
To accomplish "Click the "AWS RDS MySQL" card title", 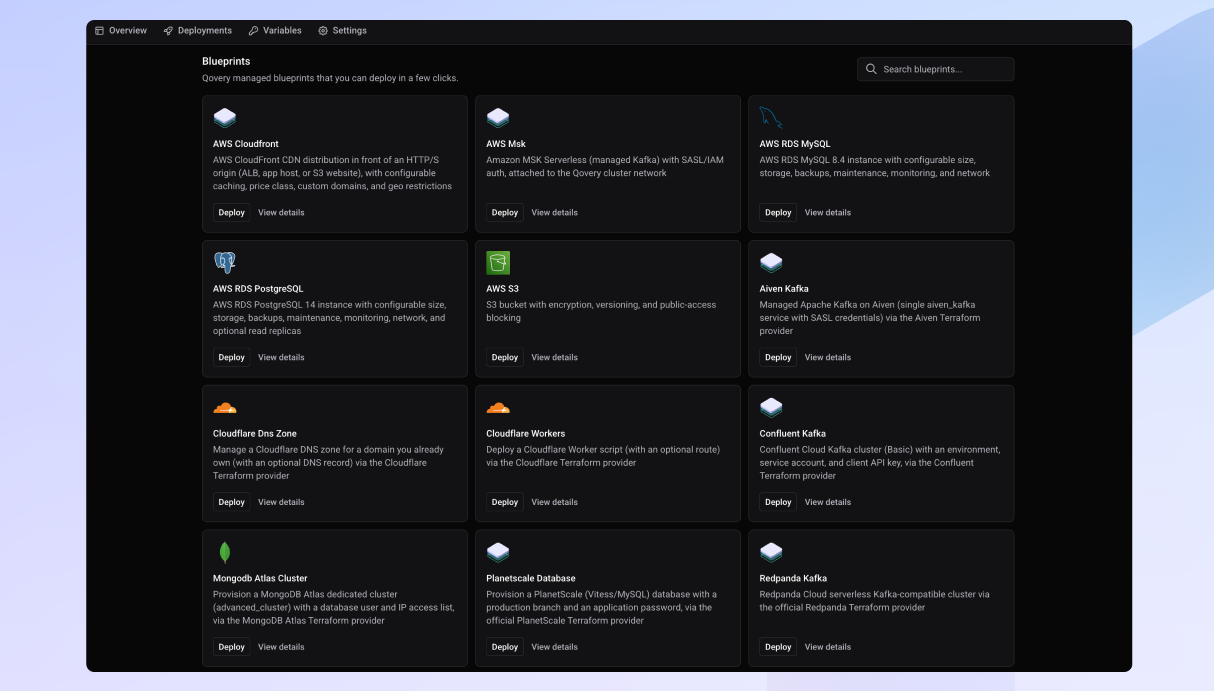I will pos(795,144).
